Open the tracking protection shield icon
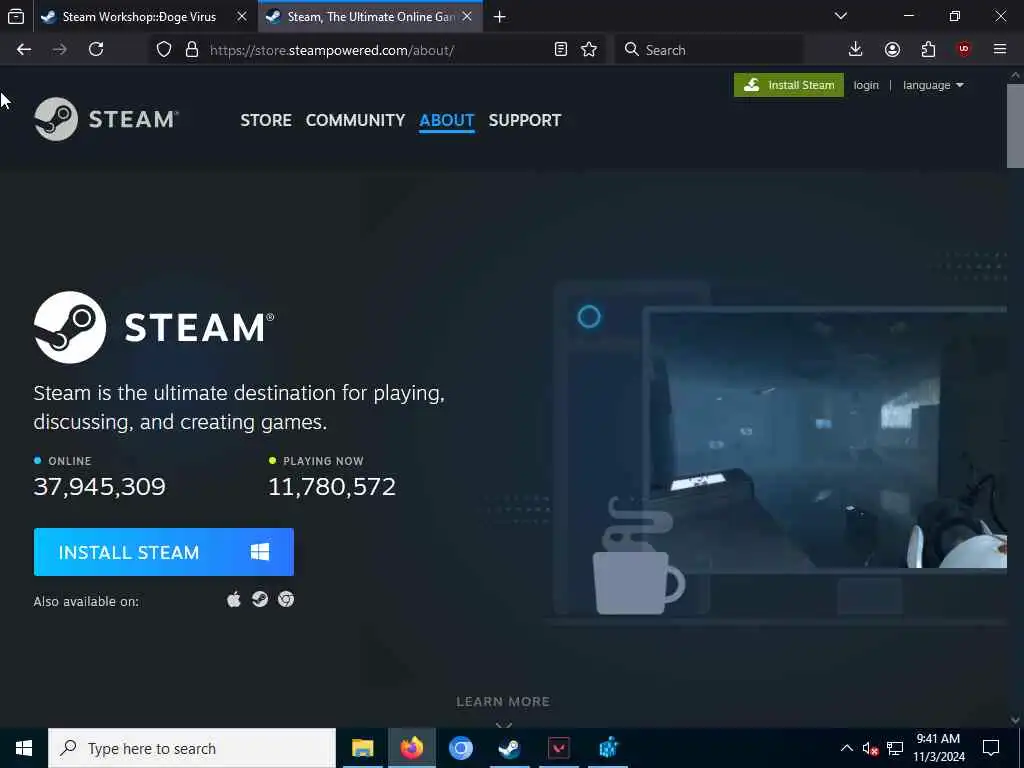The width and height of the screenshot is (1024, 768). (x=164, y=50)
